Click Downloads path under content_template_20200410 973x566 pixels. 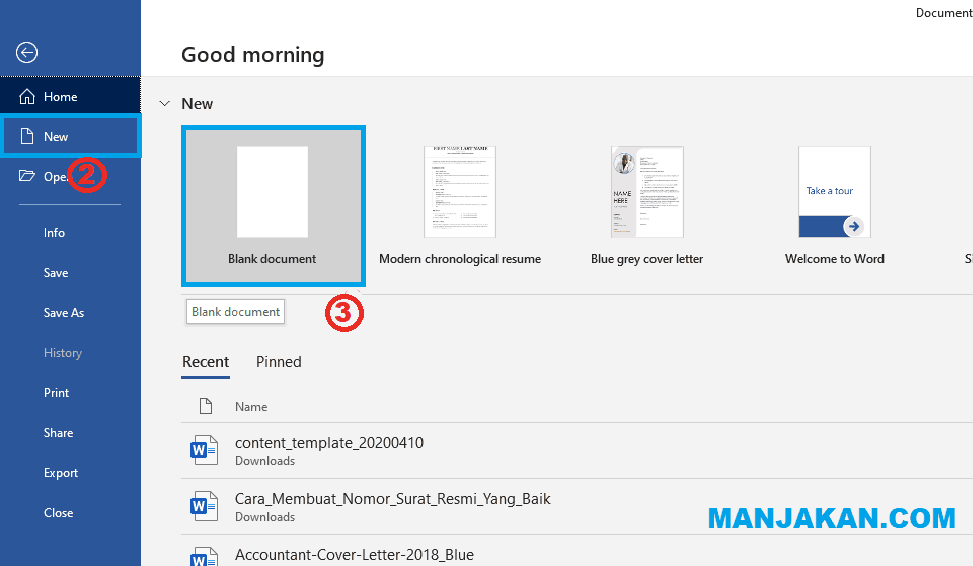pos(265,461)
